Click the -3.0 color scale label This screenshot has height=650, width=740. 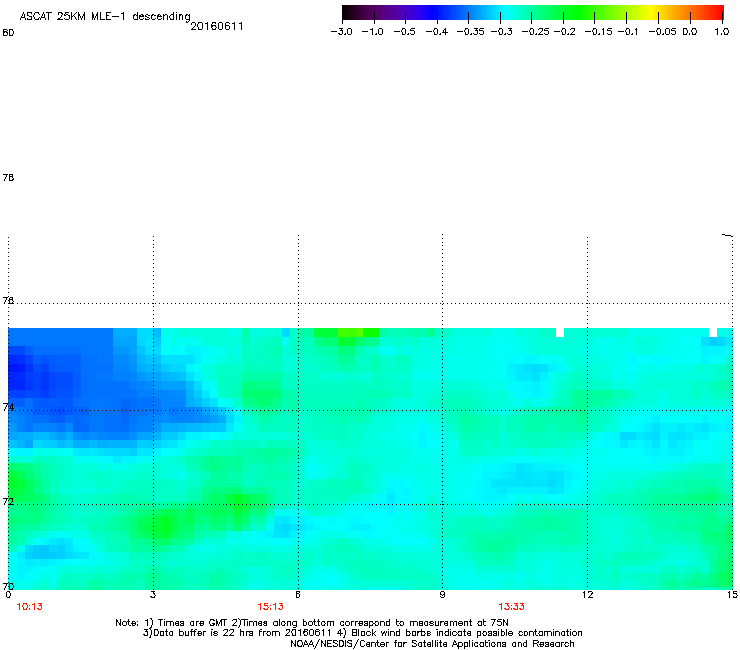coord(341,32)
